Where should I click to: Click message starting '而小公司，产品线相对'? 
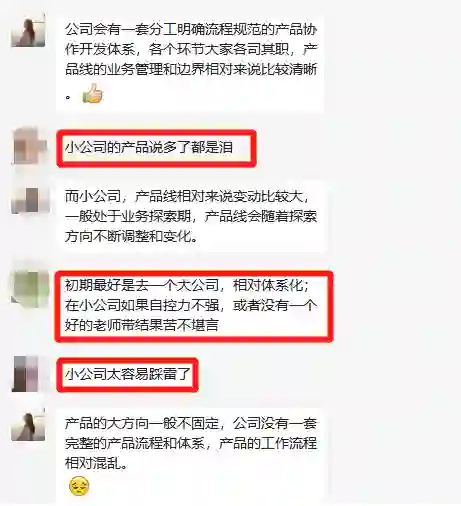[x=191, y=217]
